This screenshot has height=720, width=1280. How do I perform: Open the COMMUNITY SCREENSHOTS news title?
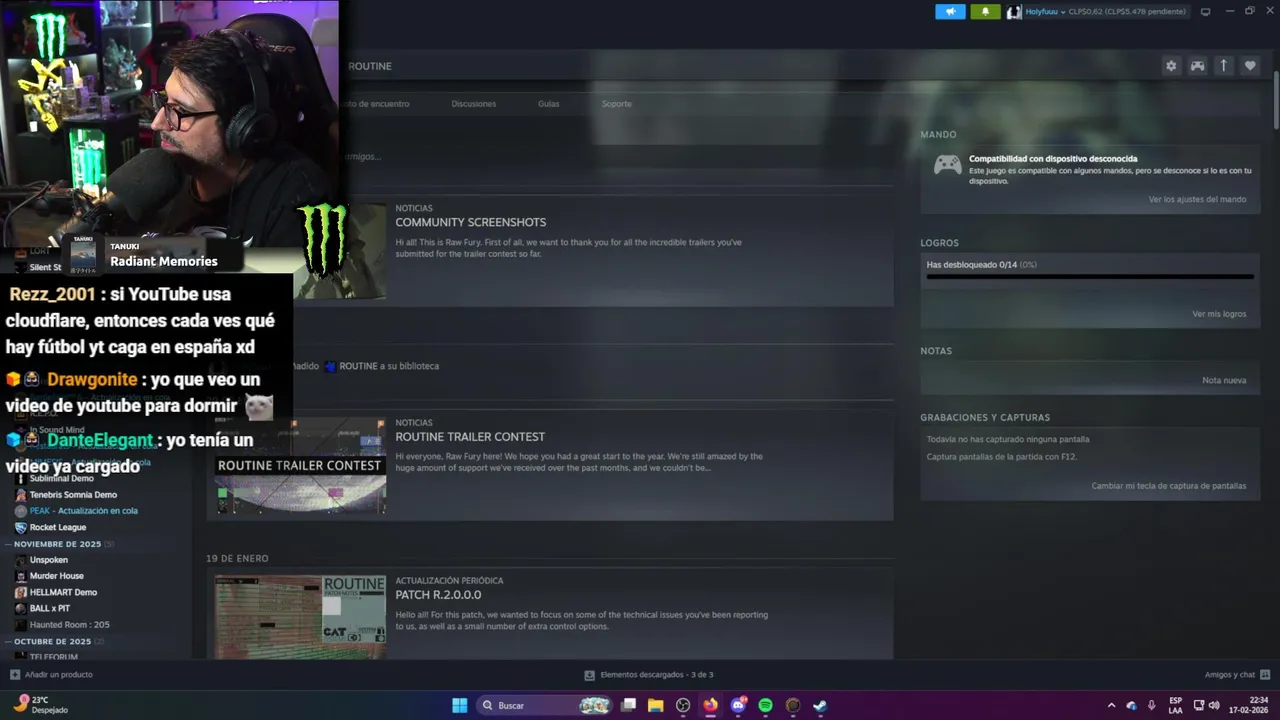point(471,222)
